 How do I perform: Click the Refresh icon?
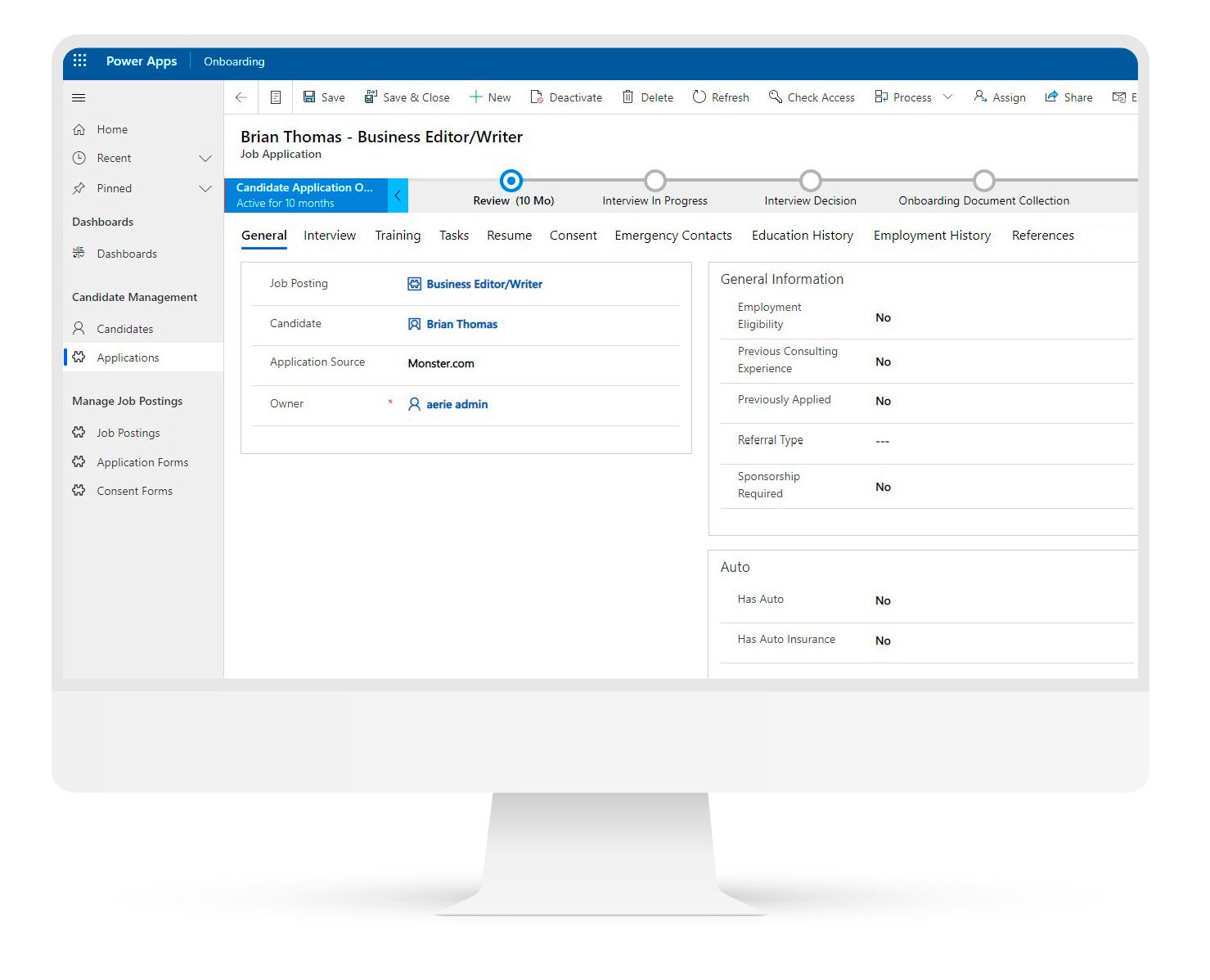[x=699, y=97]
